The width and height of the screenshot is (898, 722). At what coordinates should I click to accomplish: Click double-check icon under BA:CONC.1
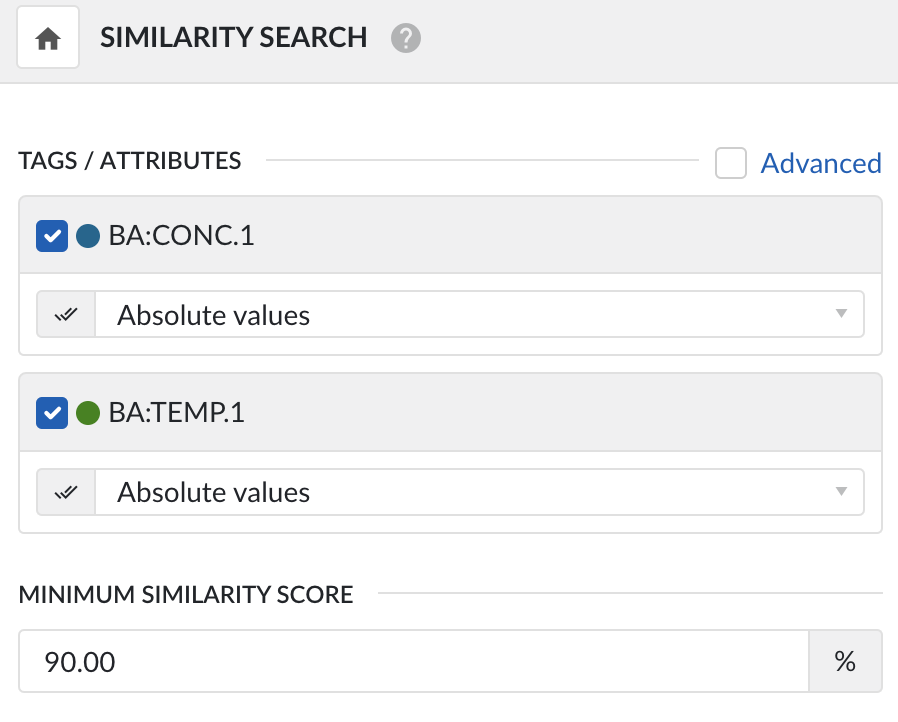click(66, 314)
